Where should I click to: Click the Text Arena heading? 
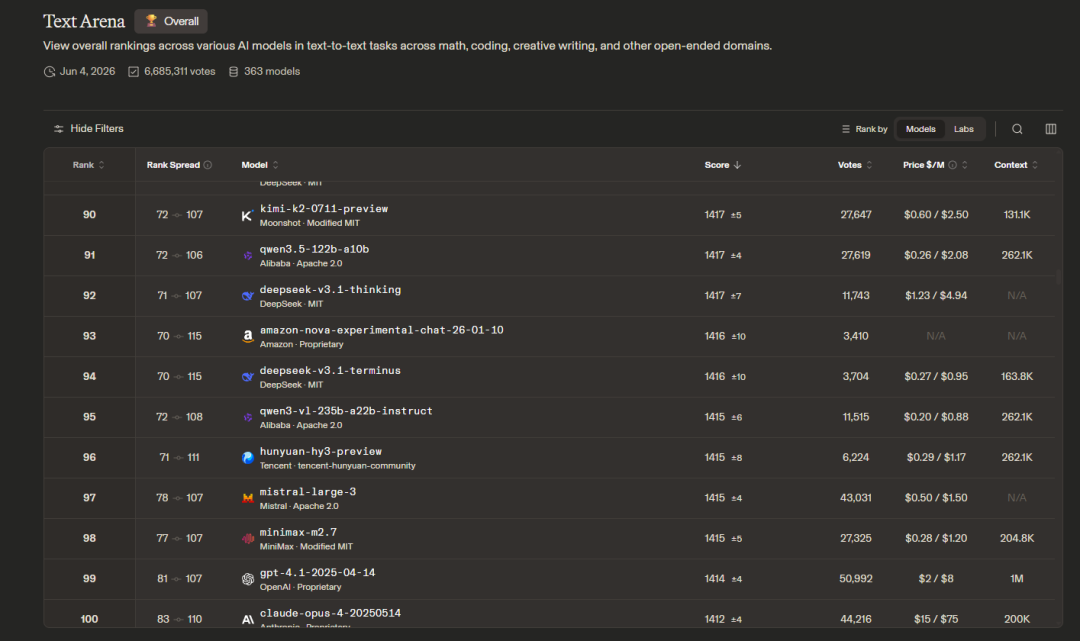coord(84,21)
